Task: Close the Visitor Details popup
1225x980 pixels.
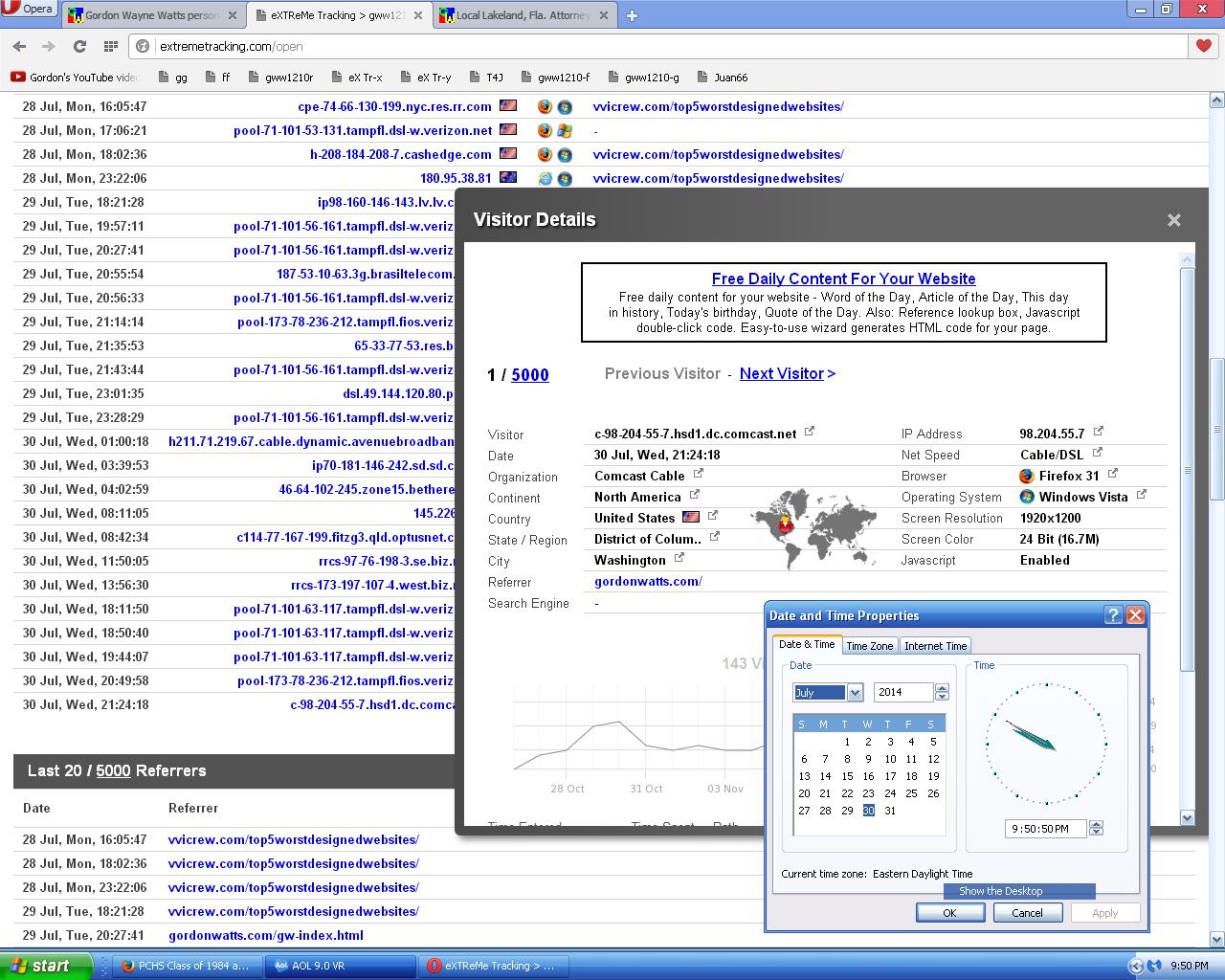Action: click(1174, 220)
